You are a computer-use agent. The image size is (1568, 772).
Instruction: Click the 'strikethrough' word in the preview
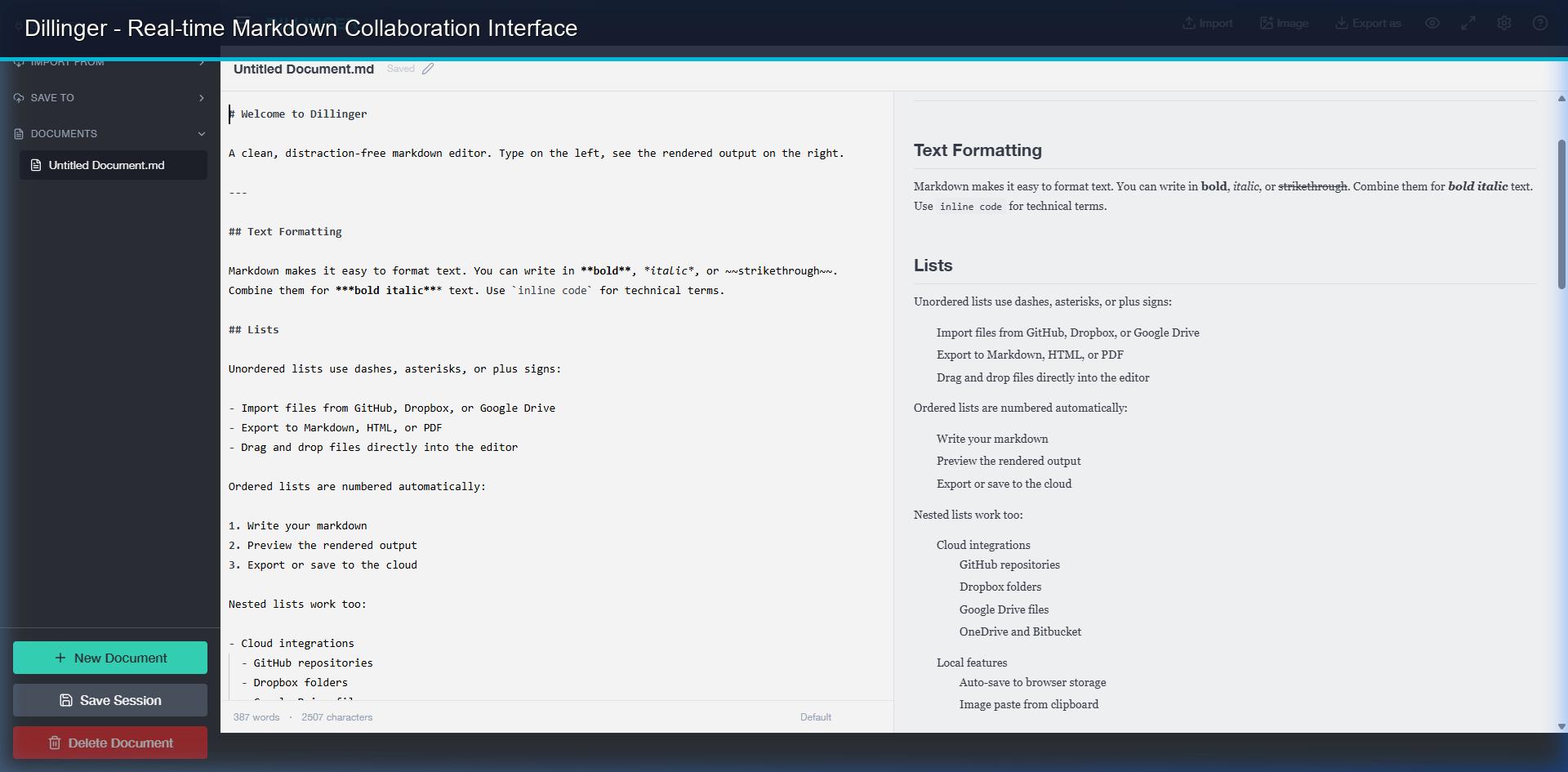point(1312,186)
